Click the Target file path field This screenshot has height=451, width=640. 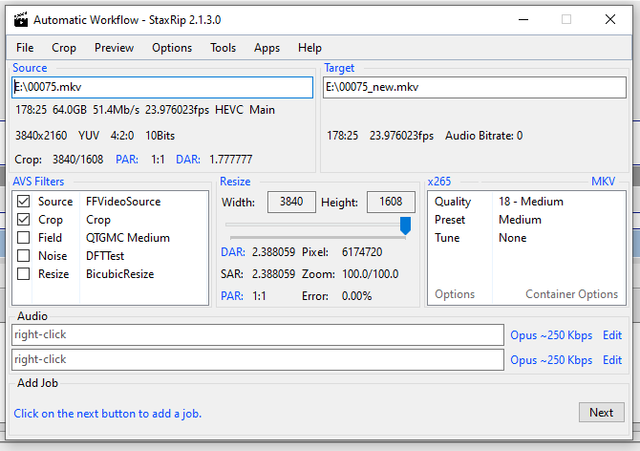click(475, 87)
